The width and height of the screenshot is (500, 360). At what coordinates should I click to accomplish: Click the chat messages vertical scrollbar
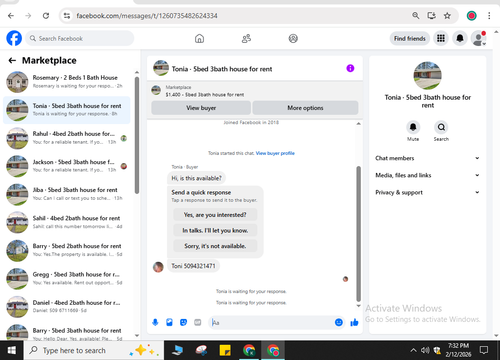pyautogui.click(x=358, y=233)
